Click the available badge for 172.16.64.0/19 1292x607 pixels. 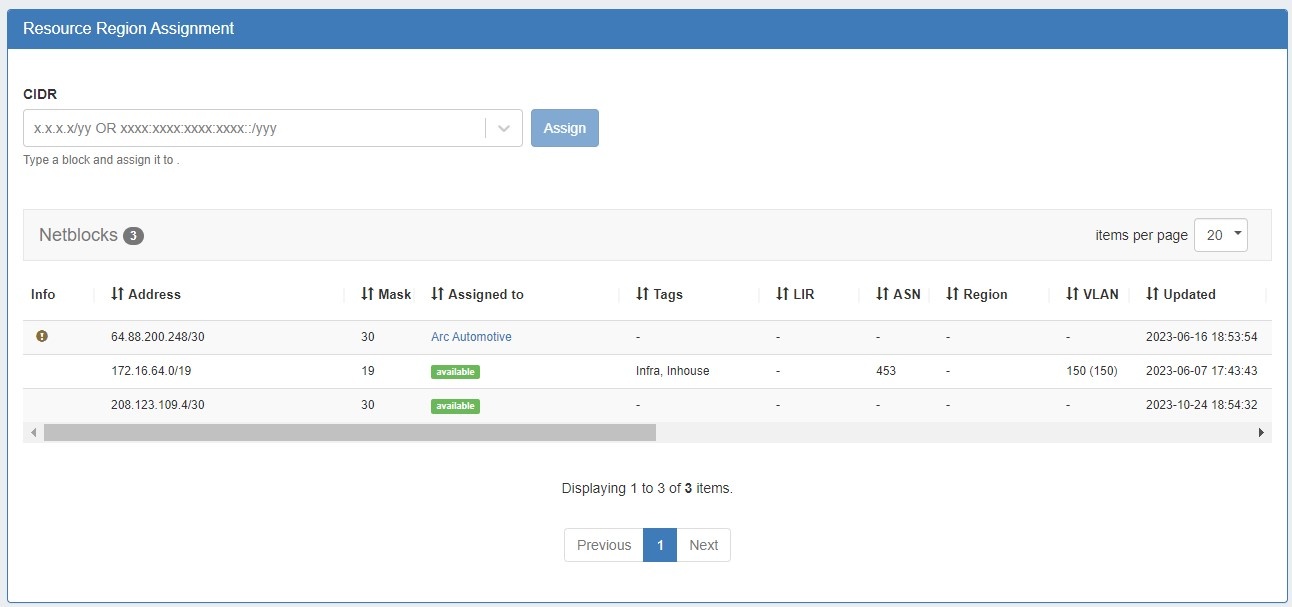coord(455,372)
